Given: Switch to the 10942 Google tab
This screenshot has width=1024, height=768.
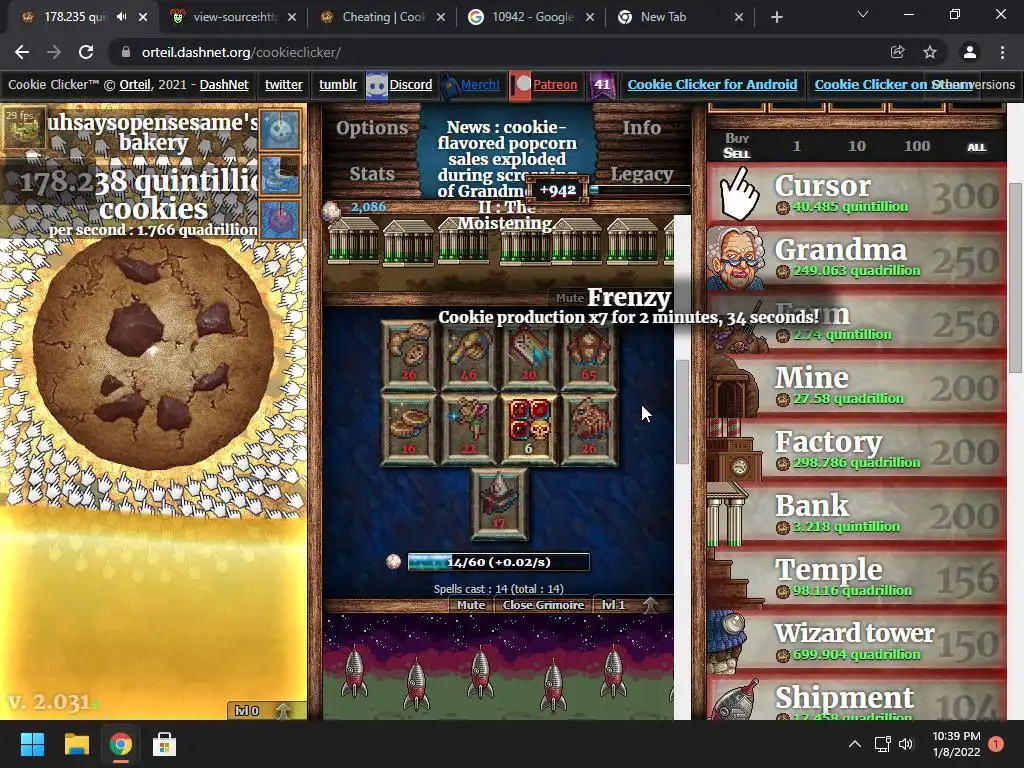Looking at the screenshot, I should [x=531, y=17].
